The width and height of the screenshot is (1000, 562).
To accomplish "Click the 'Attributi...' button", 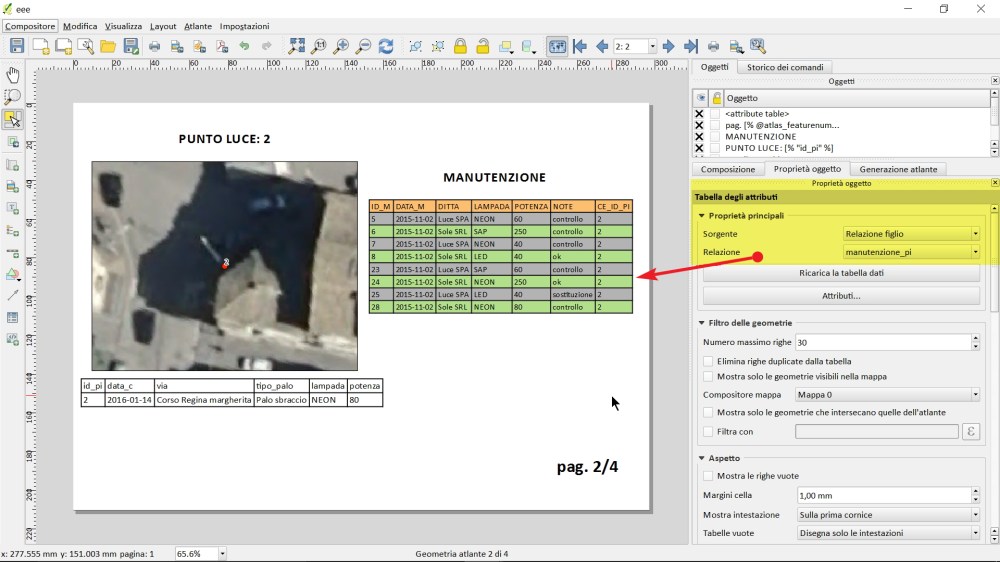I will (841, 296).
